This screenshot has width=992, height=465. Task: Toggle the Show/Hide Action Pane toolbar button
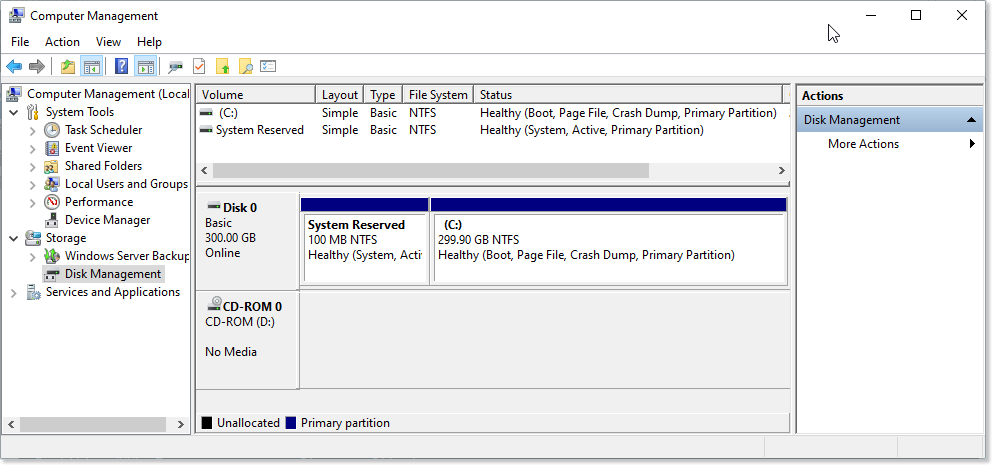146,66
